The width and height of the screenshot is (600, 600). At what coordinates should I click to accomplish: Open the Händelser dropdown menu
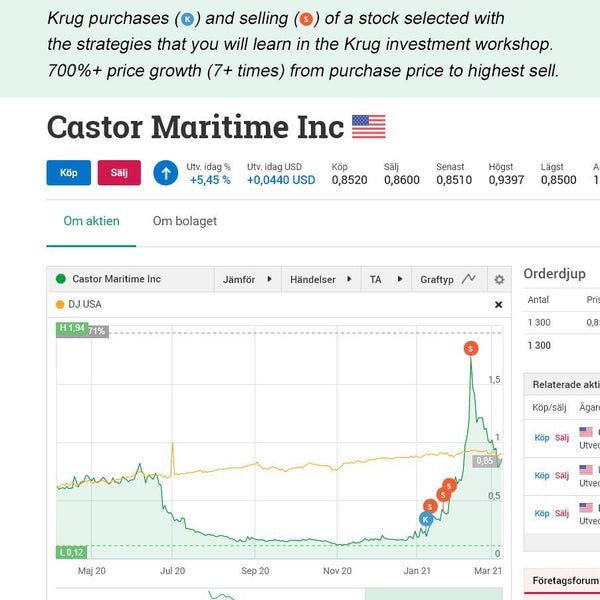321,279
